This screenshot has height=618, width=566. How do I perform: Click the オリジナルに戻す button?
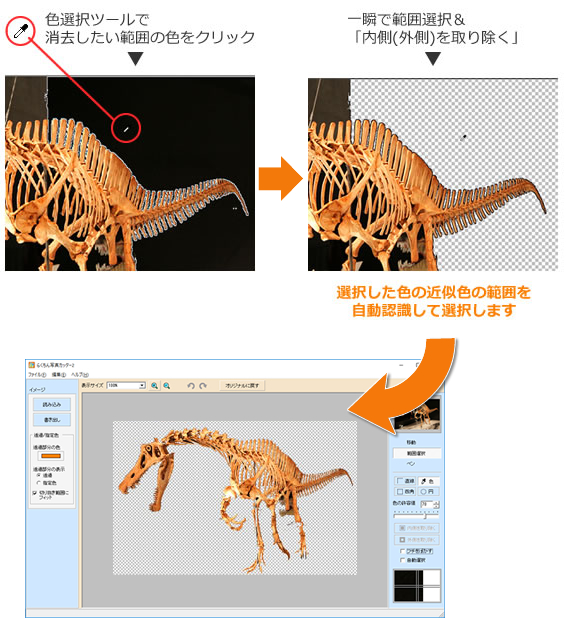[x=242, y=385]
